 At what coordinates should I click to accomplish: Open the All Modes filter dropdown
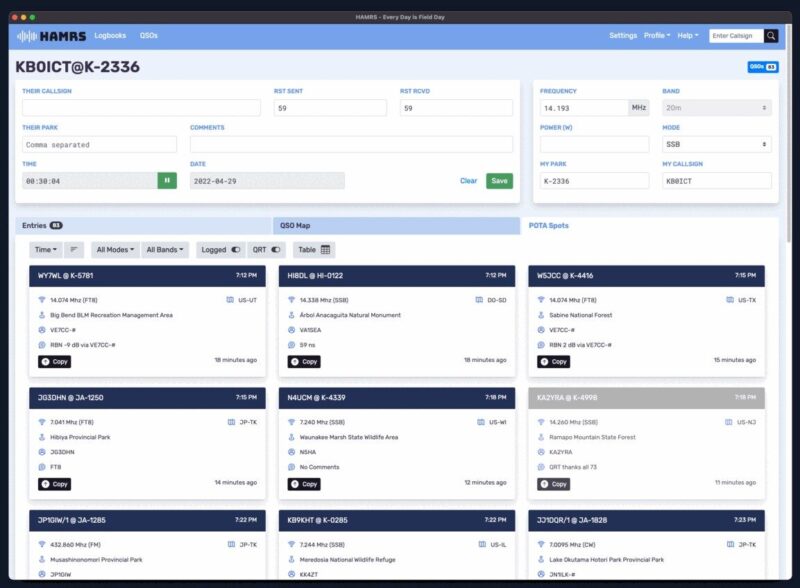(x=113, y=249)
